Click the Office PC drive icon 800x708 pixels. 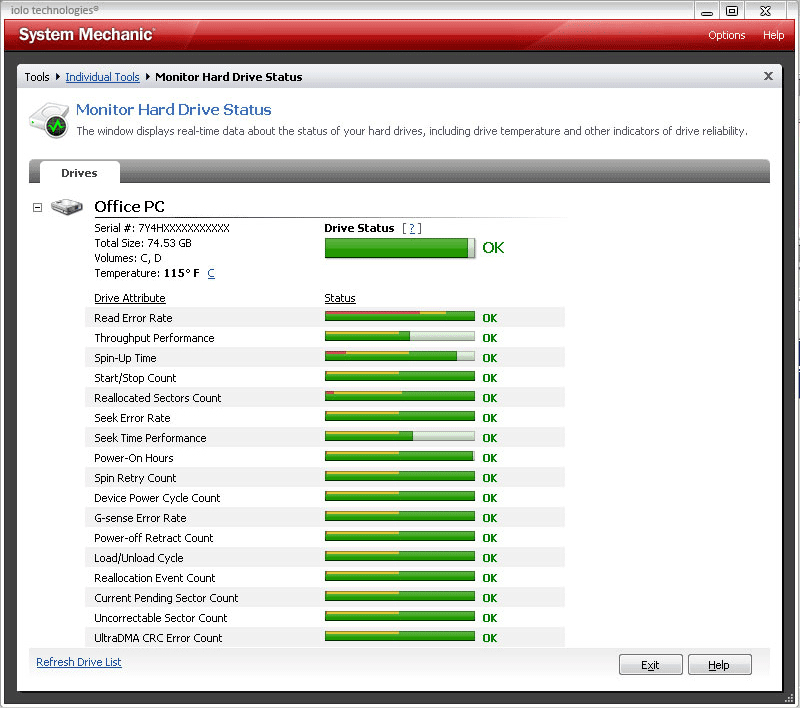66,207
